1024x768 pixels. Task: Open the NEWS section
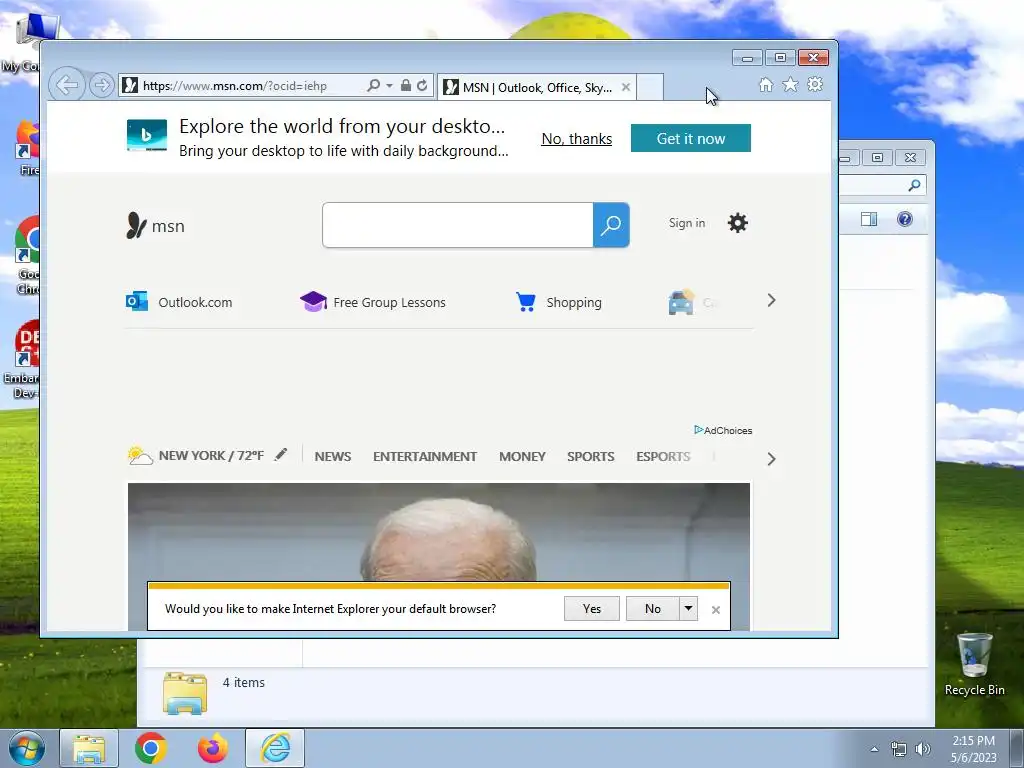(332, 456)
